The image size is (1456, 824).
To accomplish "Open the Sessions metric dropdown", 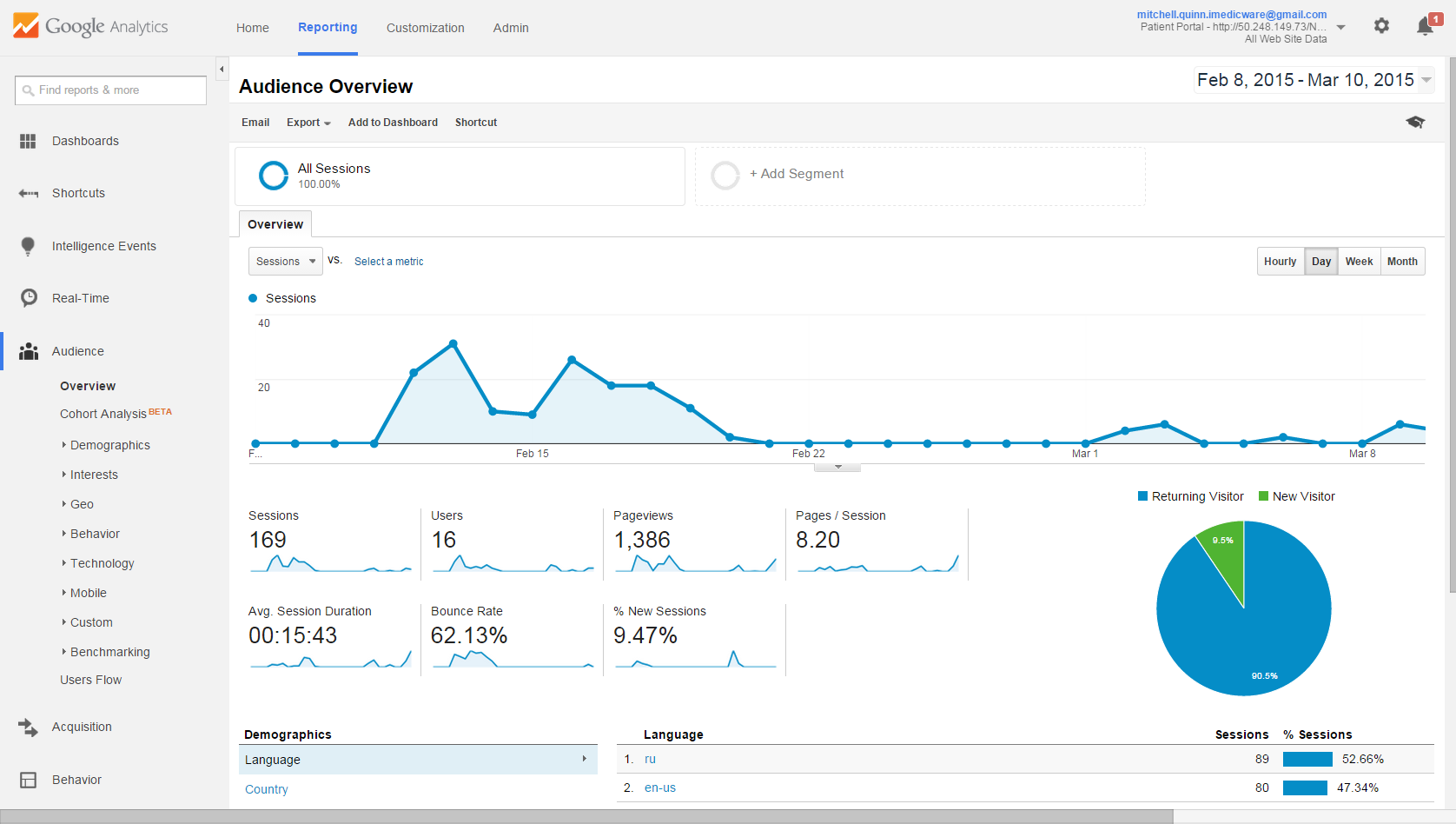I will 286,262.
